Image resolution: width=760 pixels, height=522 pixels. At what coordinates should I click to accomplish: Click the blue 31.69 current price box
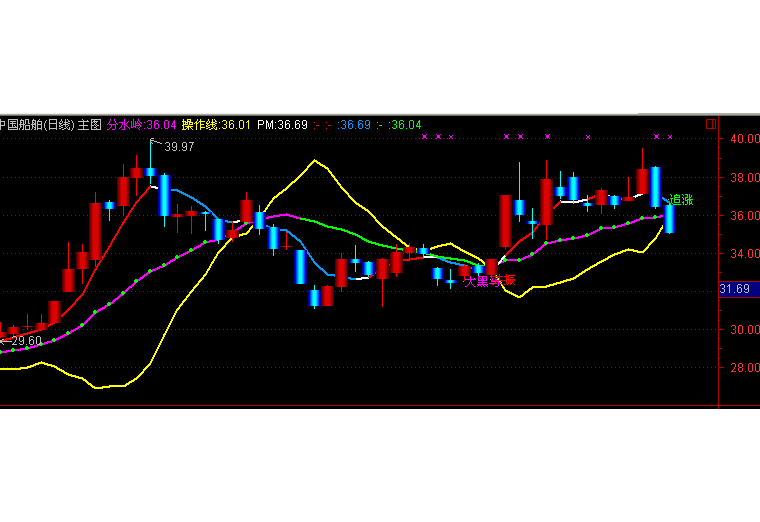click(x=735, y=289)
